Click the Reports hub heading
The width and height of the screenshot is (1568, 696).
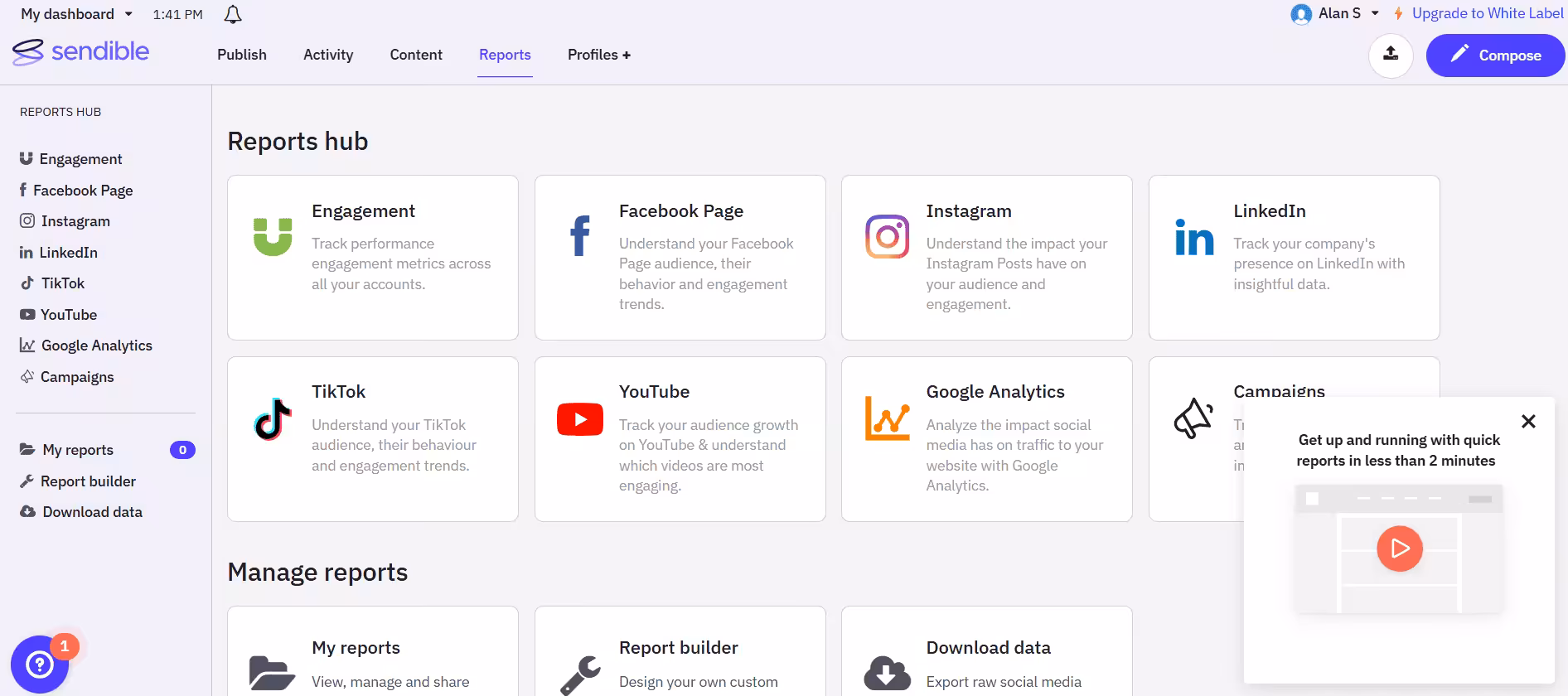298,141
